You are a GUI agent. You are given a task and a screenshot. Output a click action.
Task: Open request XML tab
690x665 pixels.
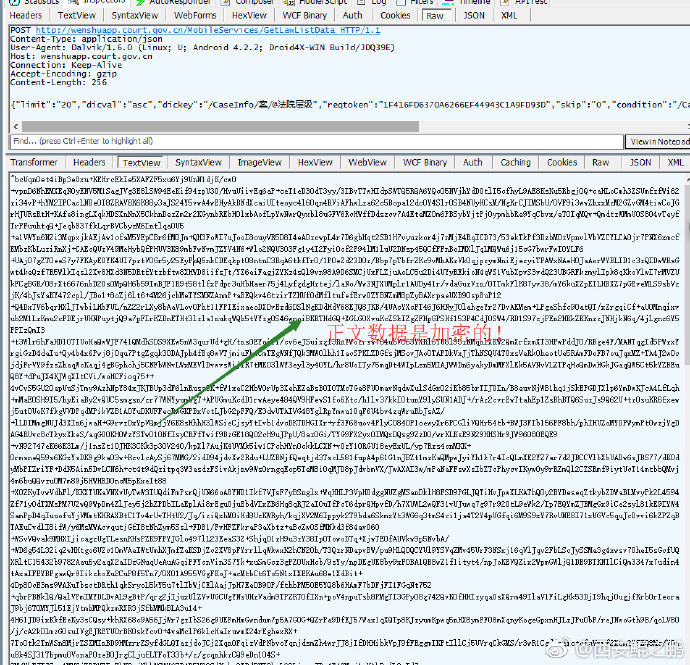(509, 15)
